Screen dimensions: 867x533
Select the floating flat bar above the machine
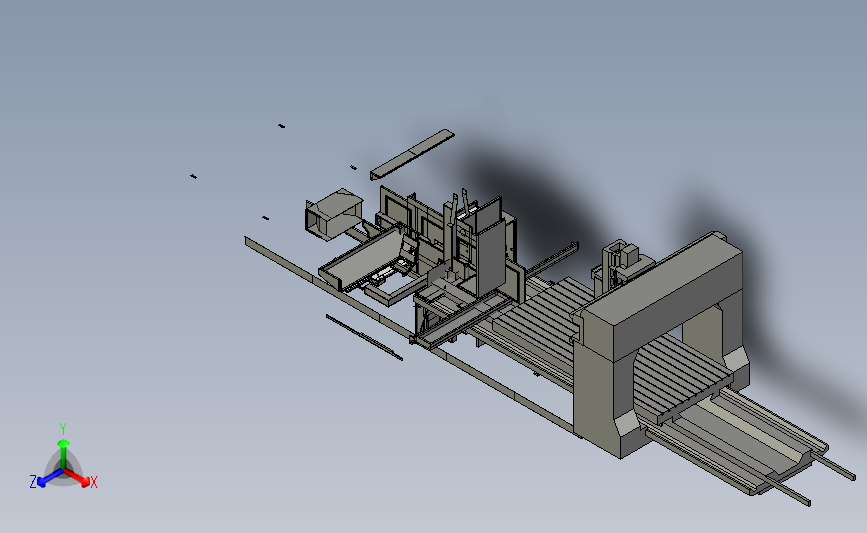pyautogui.click(x=412, y=154)
